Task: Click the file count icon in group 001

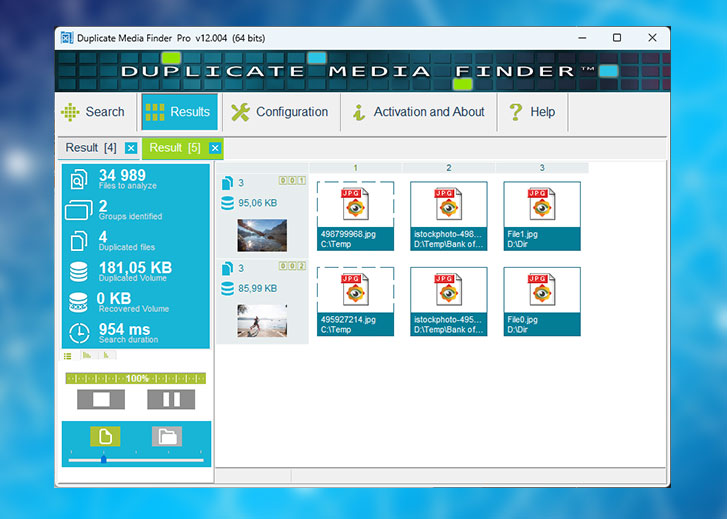Action: tap(227, 183)
